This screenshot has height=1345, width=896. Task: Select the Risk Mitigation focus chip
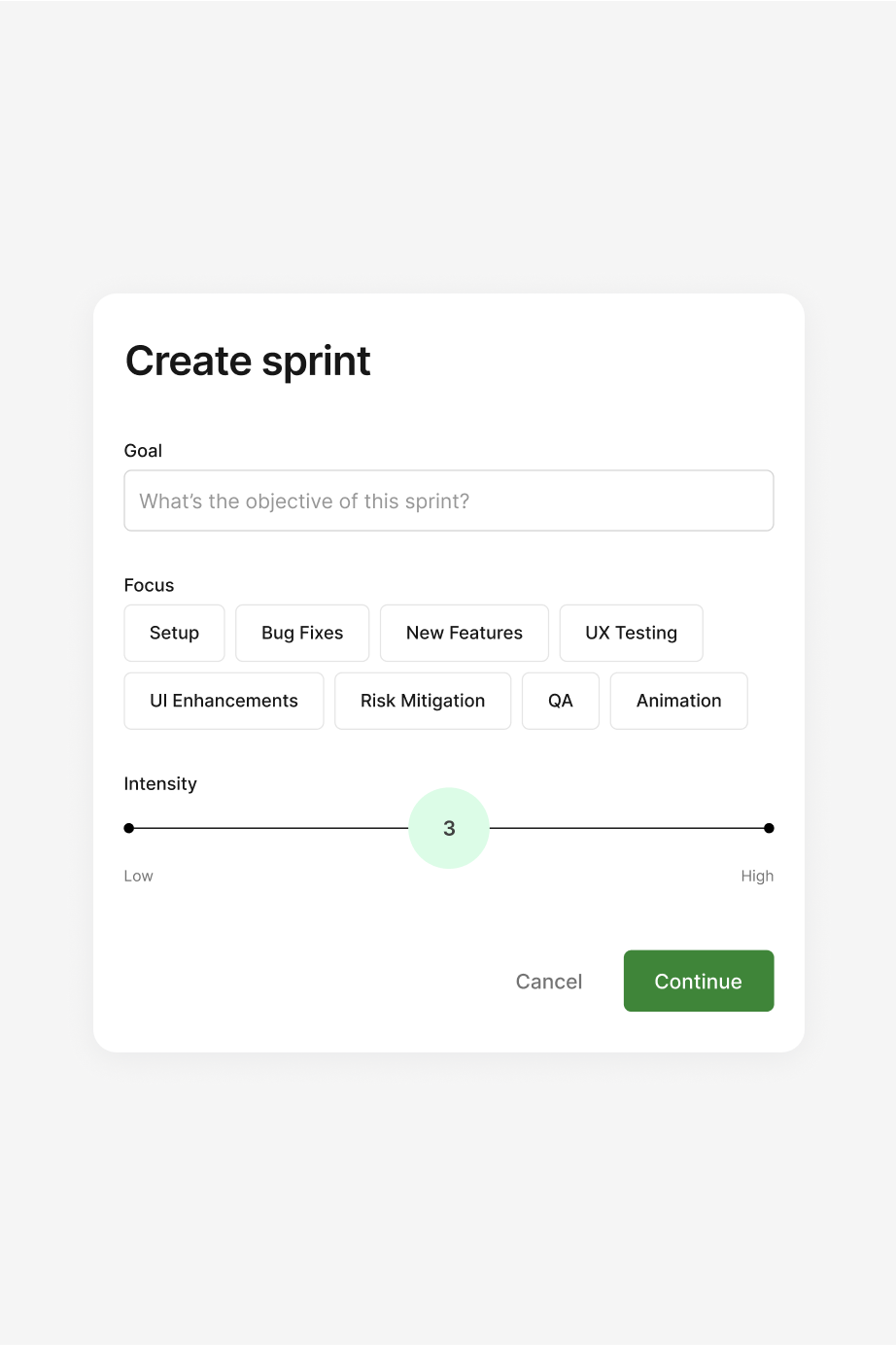(x=422, y=701)
